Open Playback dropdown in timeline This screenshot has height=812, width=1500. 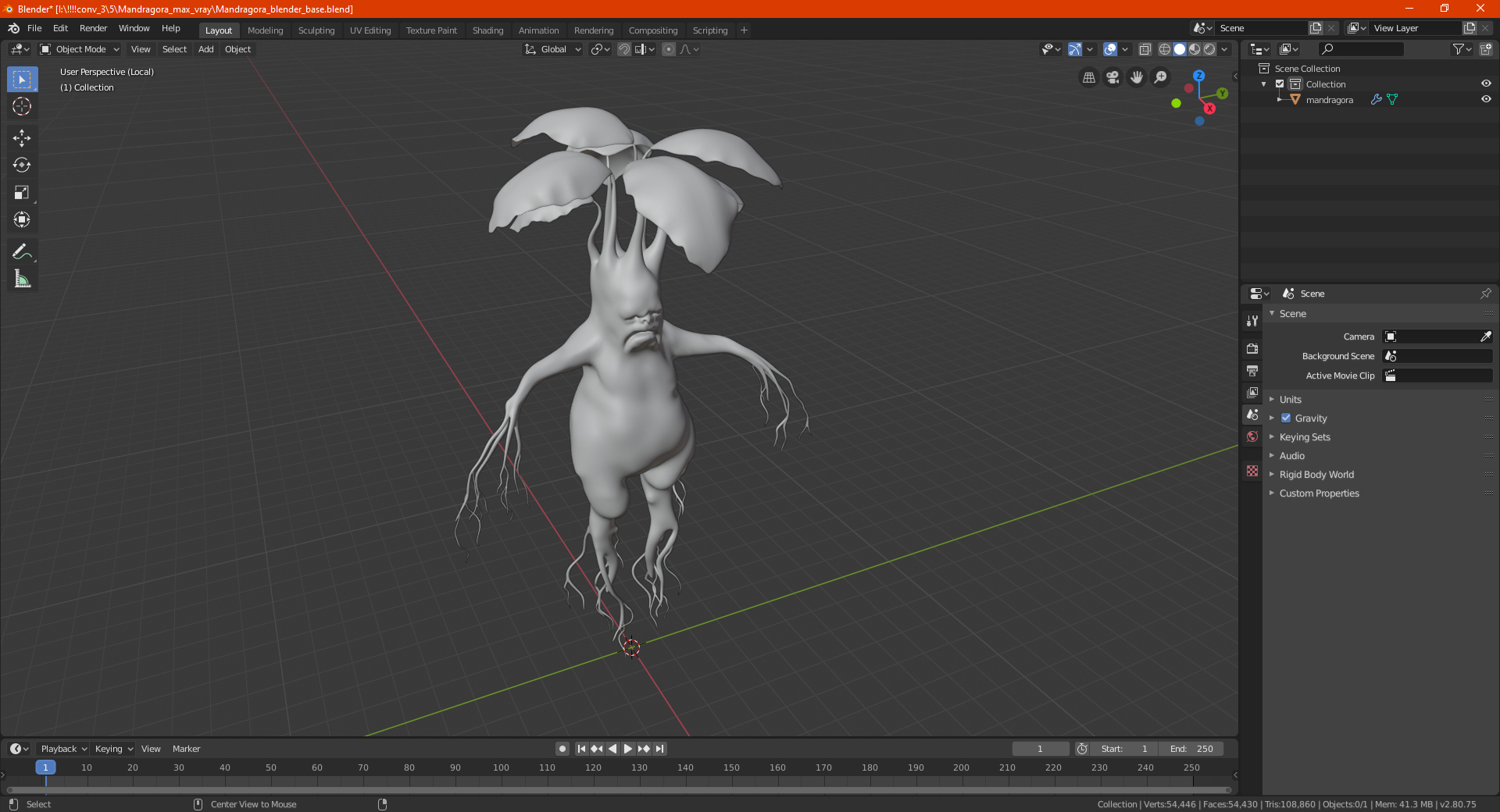63,749
